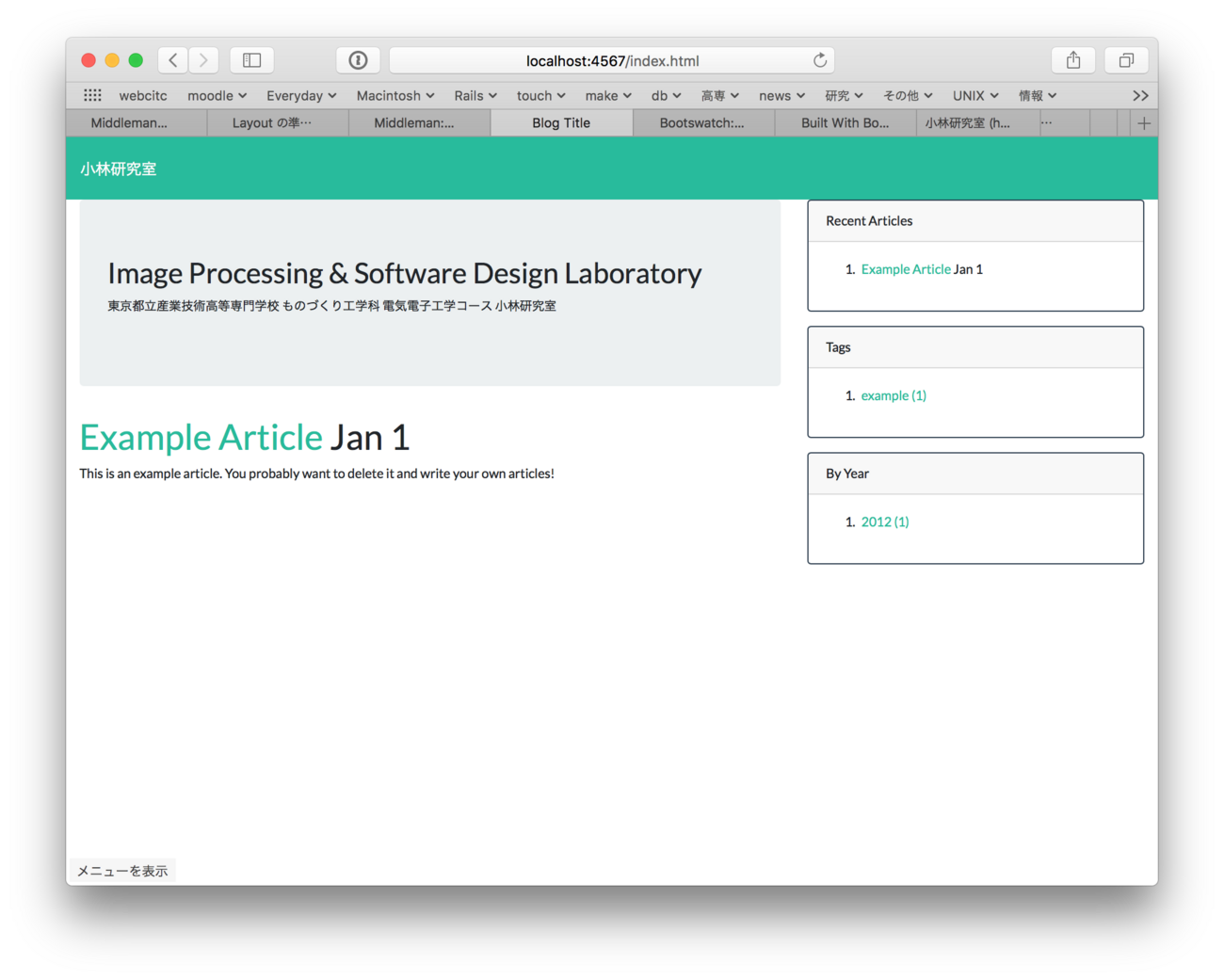Expand the moodle bookmarks folder
Image resolution: width=1224 pixels, height=980 pixels.
(217, 95)
